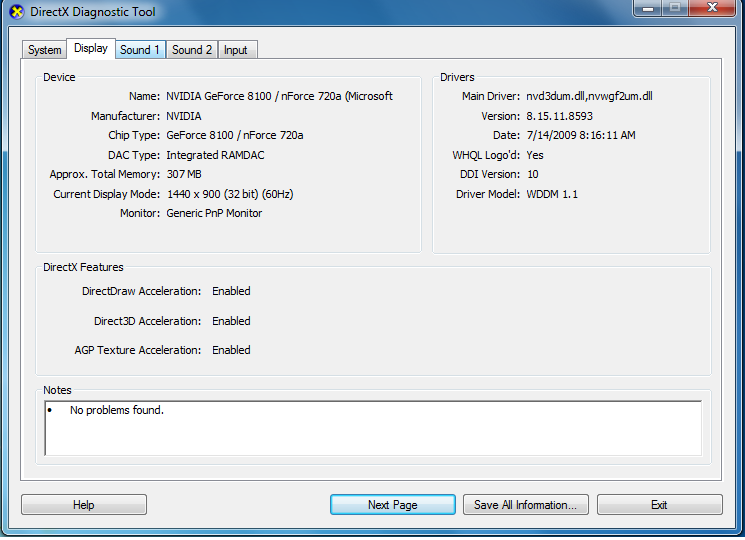Click the 'DirectX Features' group heading
The height and width of the screenshot is (540, 745).
tap(83, 267)
